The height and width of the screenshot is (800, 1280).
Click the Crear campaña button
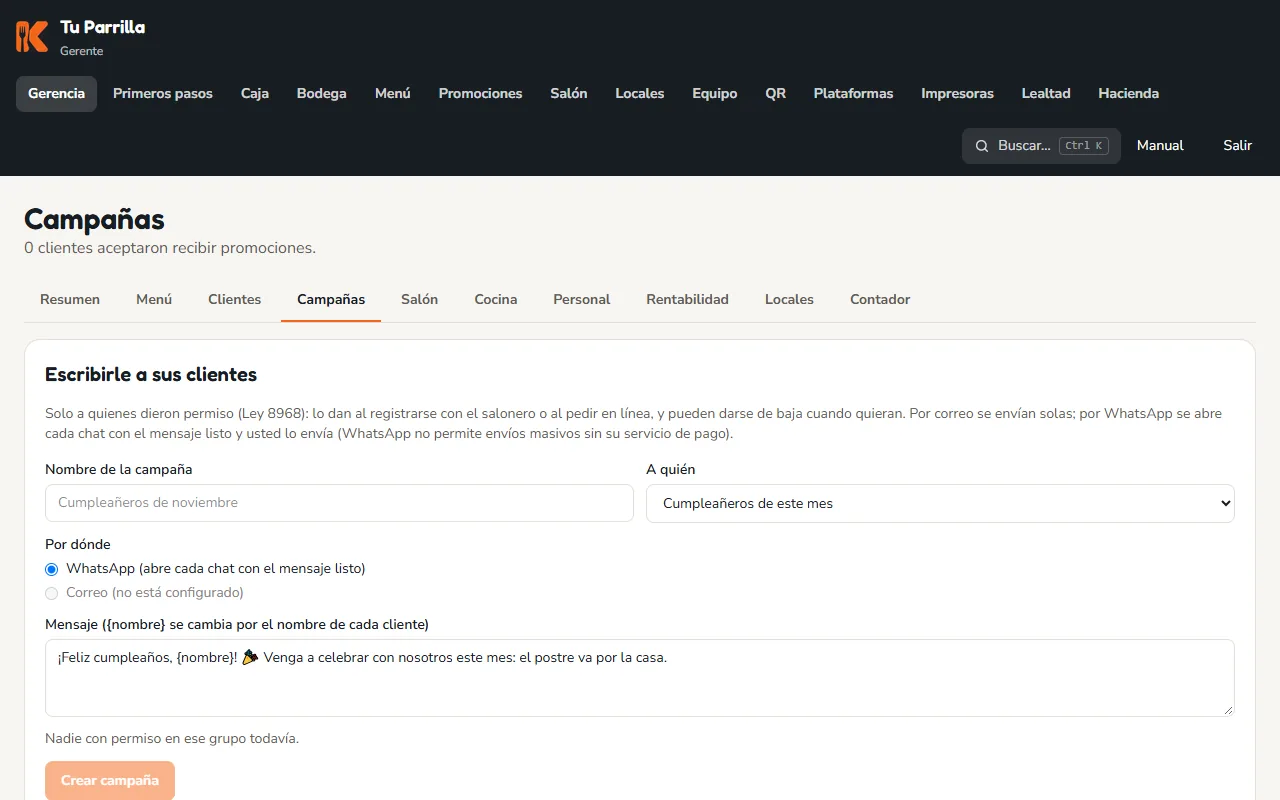click(110, 780)
